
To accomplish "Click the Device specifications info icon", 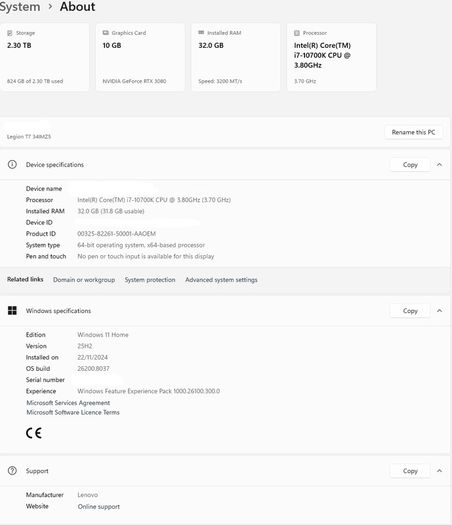I will coord(12,164).
